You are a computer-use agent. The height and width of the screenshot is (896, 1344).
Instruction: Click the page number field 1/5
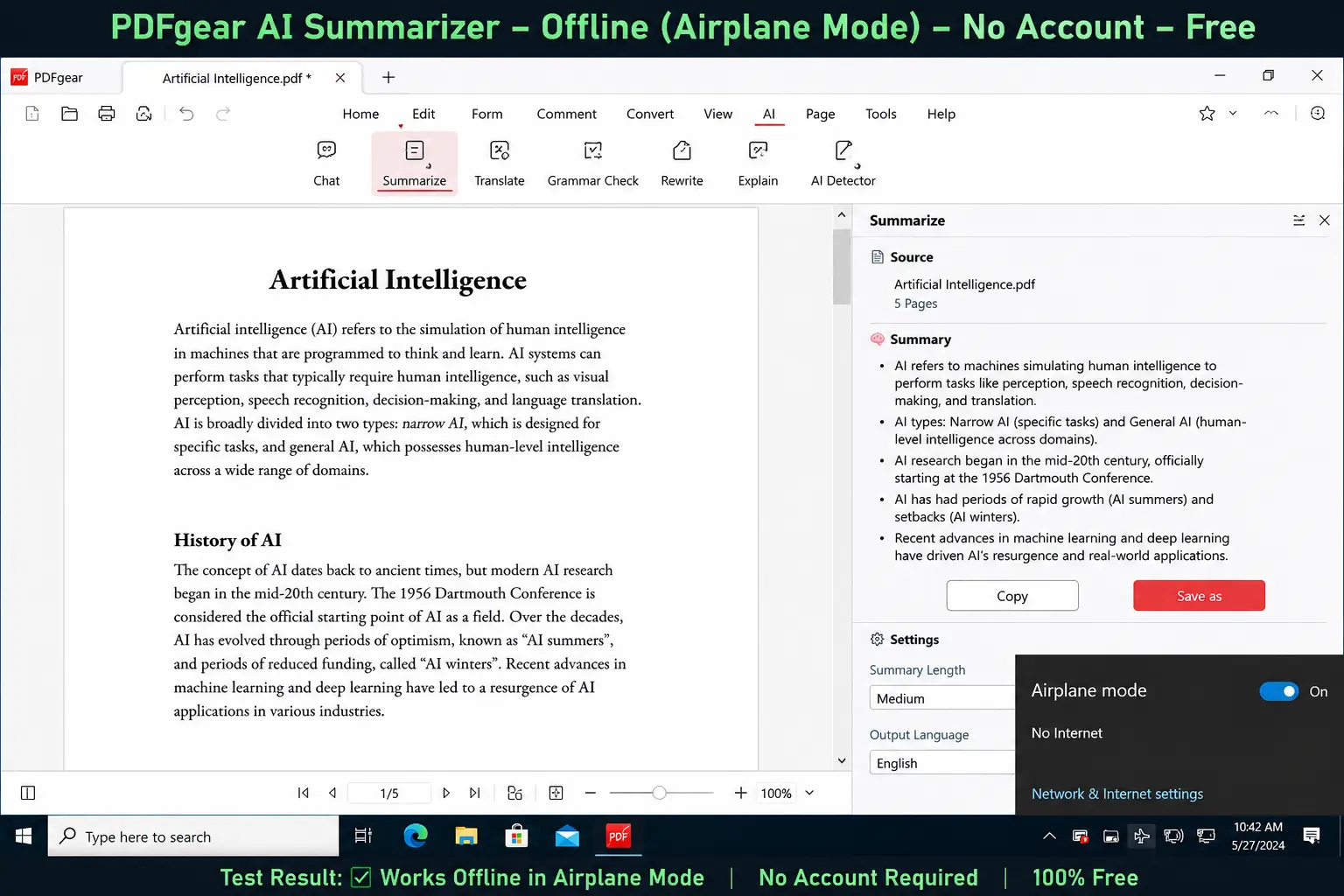tap(389, 793)
